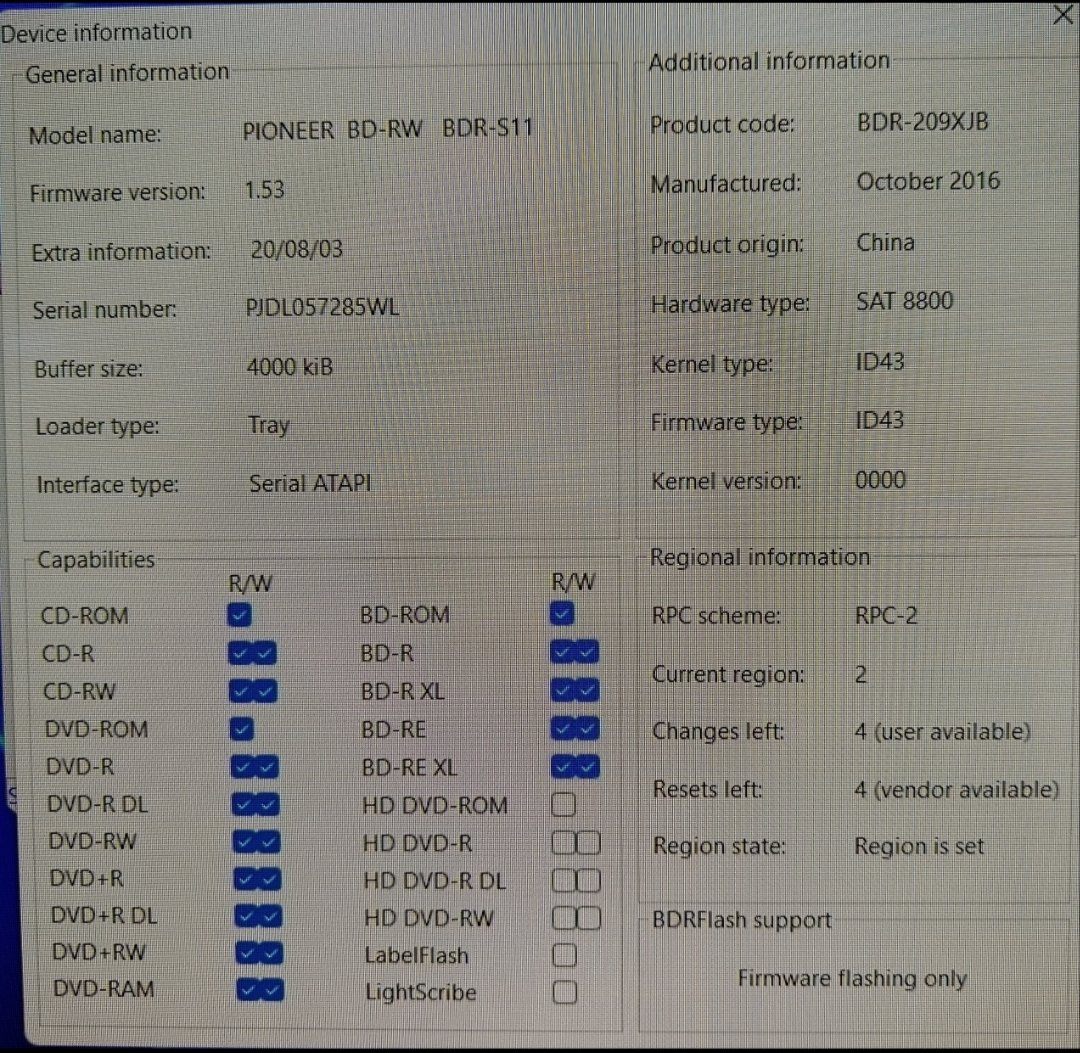The height and width of the screenshot is (1053, 1080).
Task: Toggle the BD-R read checkbox
Action: pos(563,651)
